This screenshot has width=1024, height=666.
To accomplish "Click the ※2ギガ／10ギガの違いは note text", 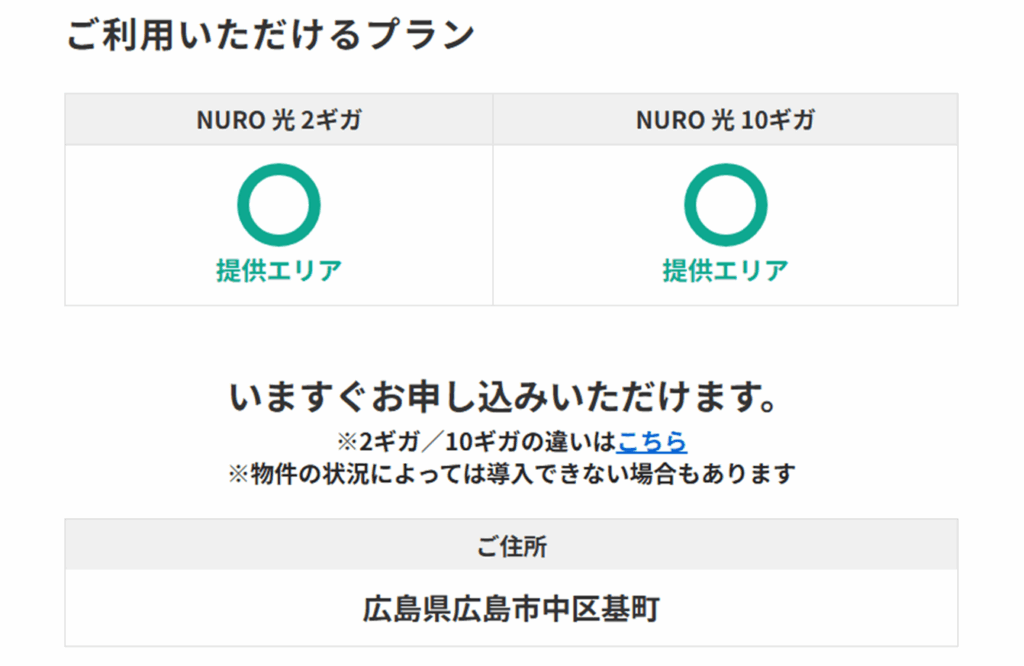I will coord(476,441).
